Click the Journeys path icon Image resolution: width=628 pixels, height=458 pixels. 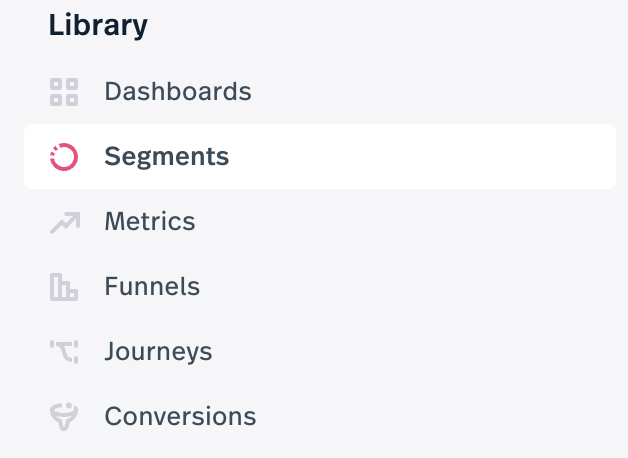pos(64,352)
